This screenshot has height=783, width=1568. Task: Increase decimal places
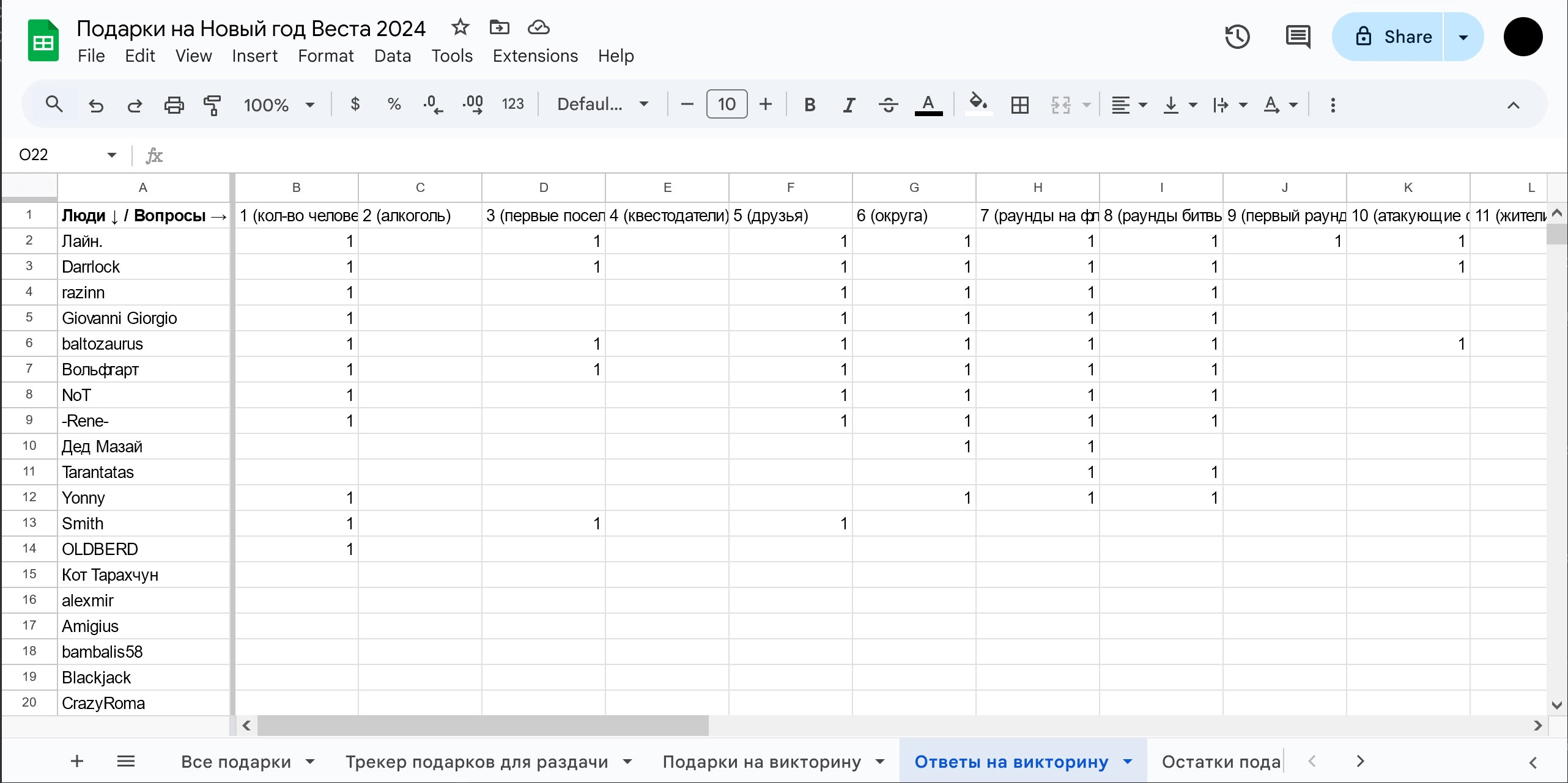tap(473, 105)
